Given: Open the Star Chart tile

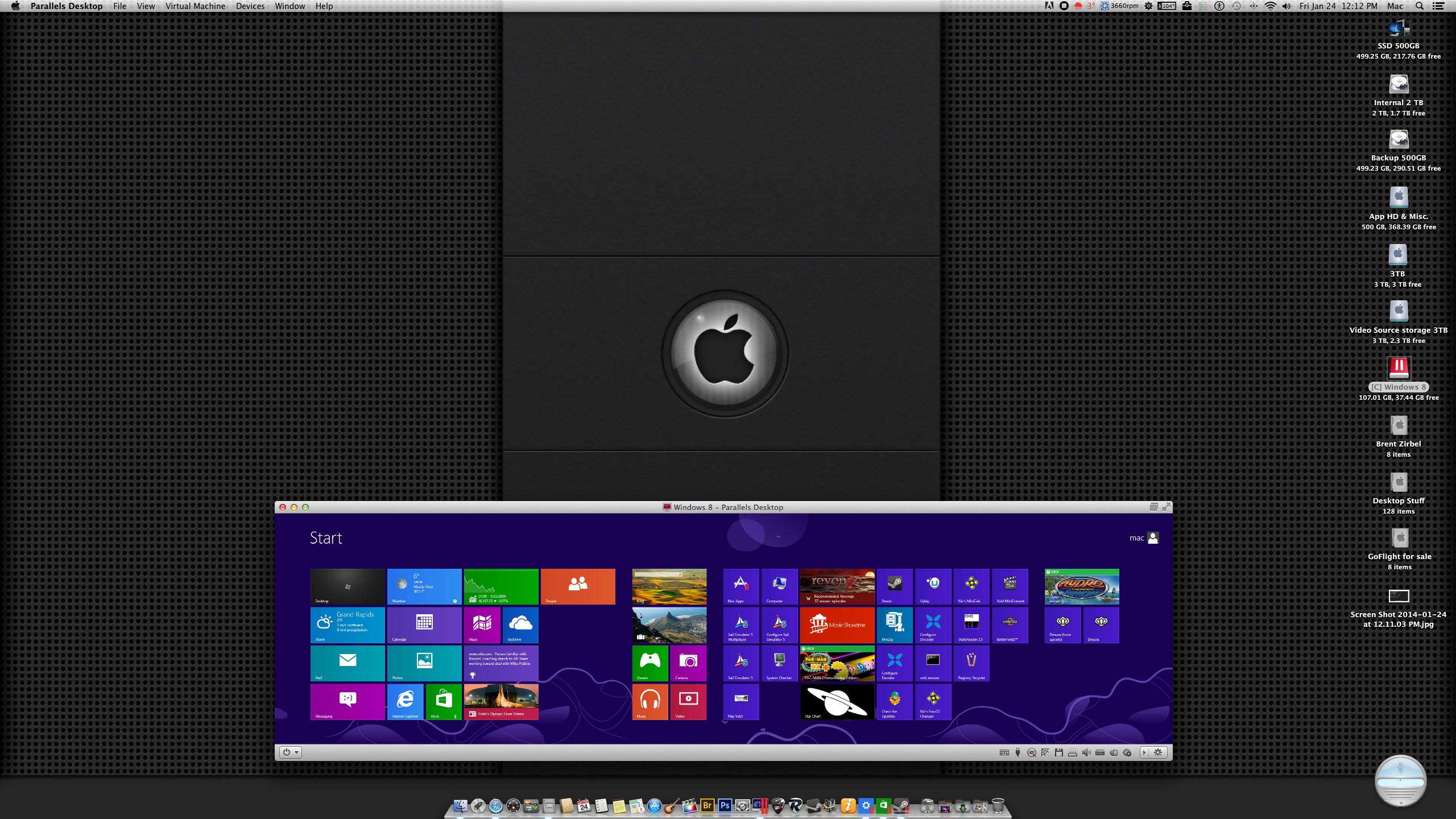Looking at the screenshot, I should point(837,702).
